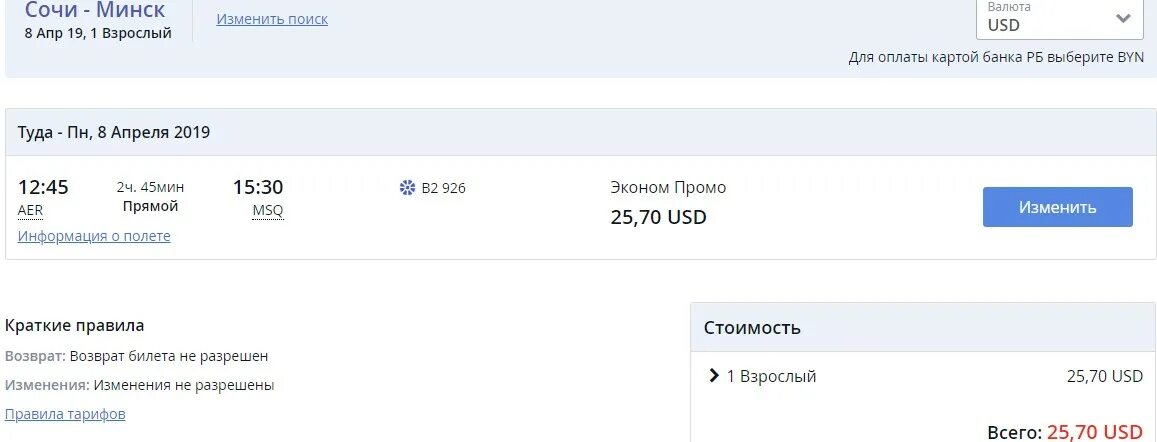Click the Прямой direct flight label
This screenshot has width=1157, height=442.
(150, 206)
